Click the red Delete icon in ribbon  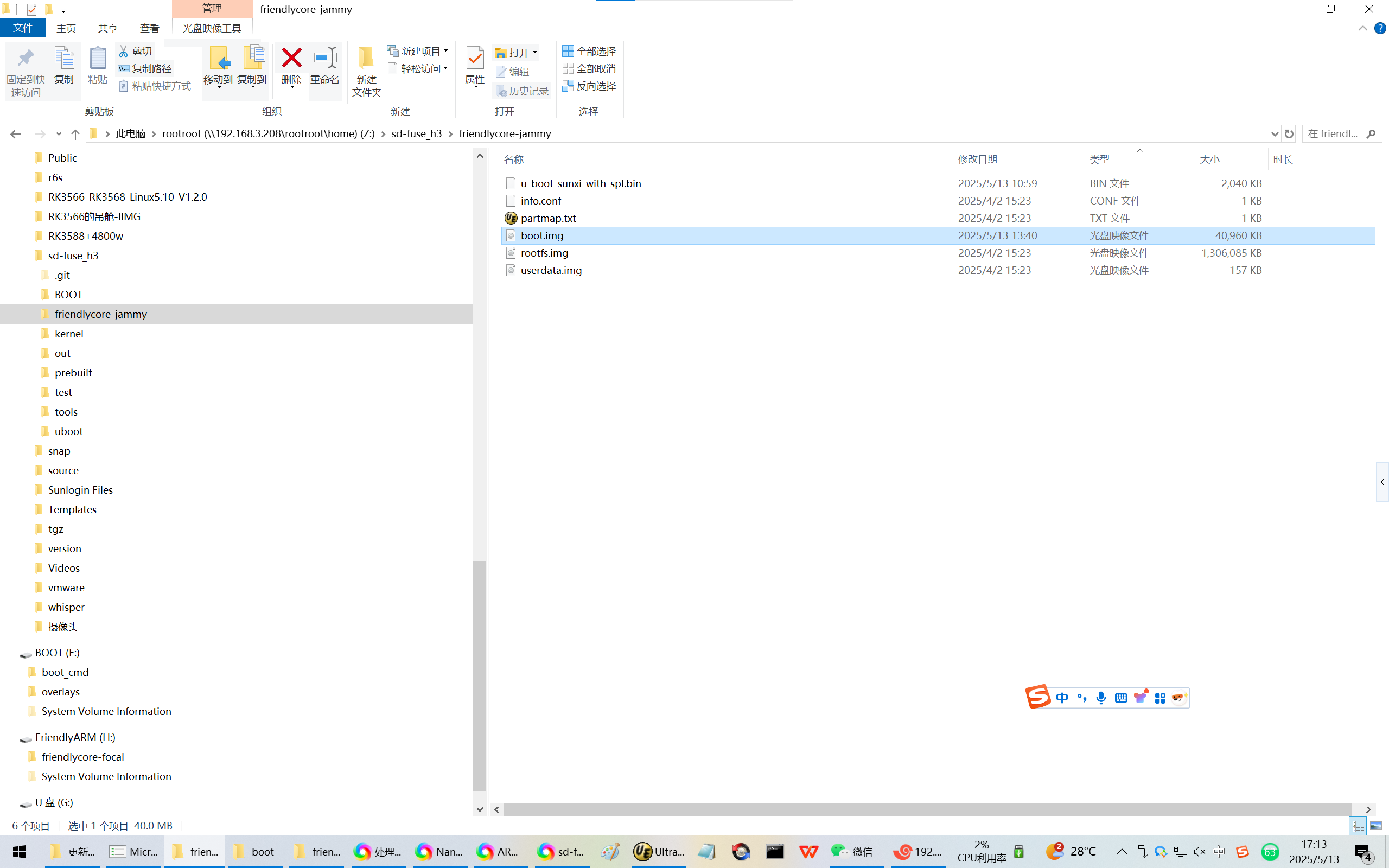click(291, 58)
